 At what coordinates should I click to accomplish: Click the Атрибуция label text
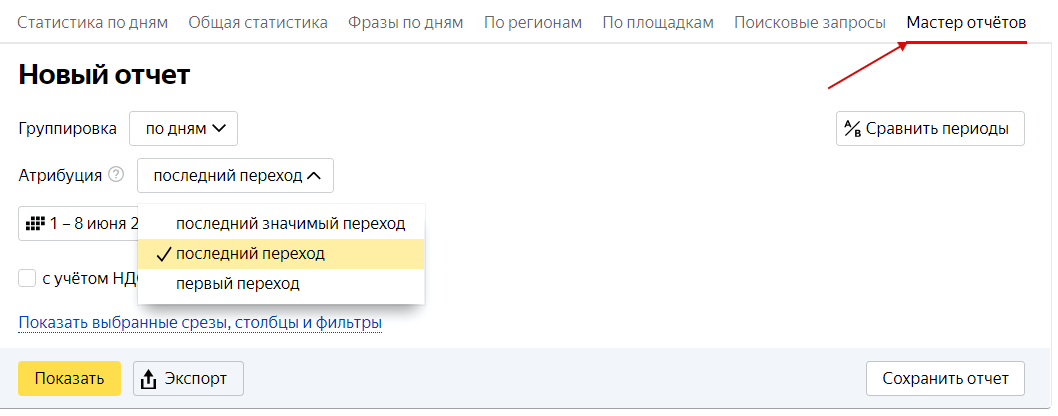tap(60, 176)
